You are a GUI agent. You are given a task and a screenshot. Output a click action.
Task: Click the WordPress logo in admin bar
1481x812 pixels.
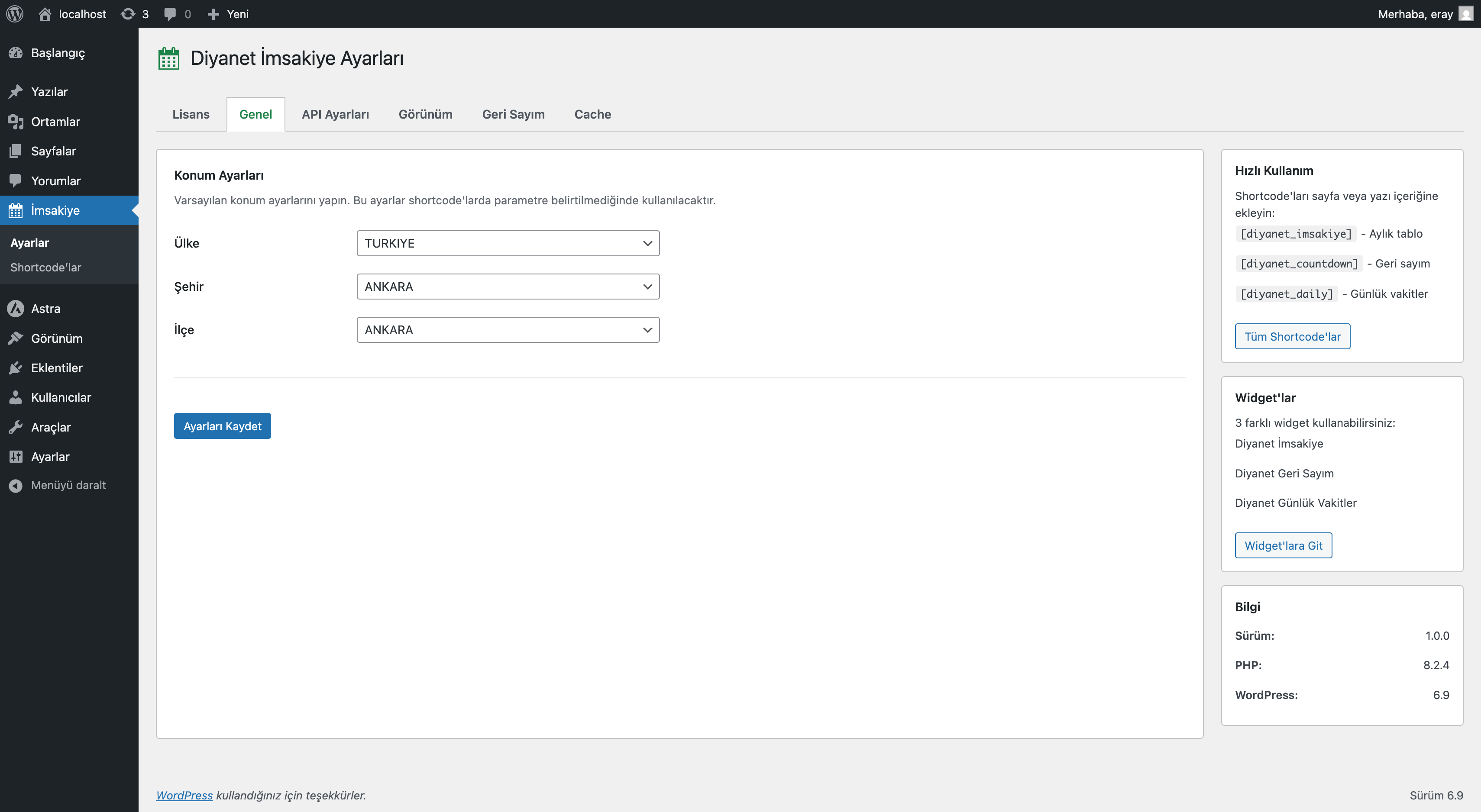(15, 14)
